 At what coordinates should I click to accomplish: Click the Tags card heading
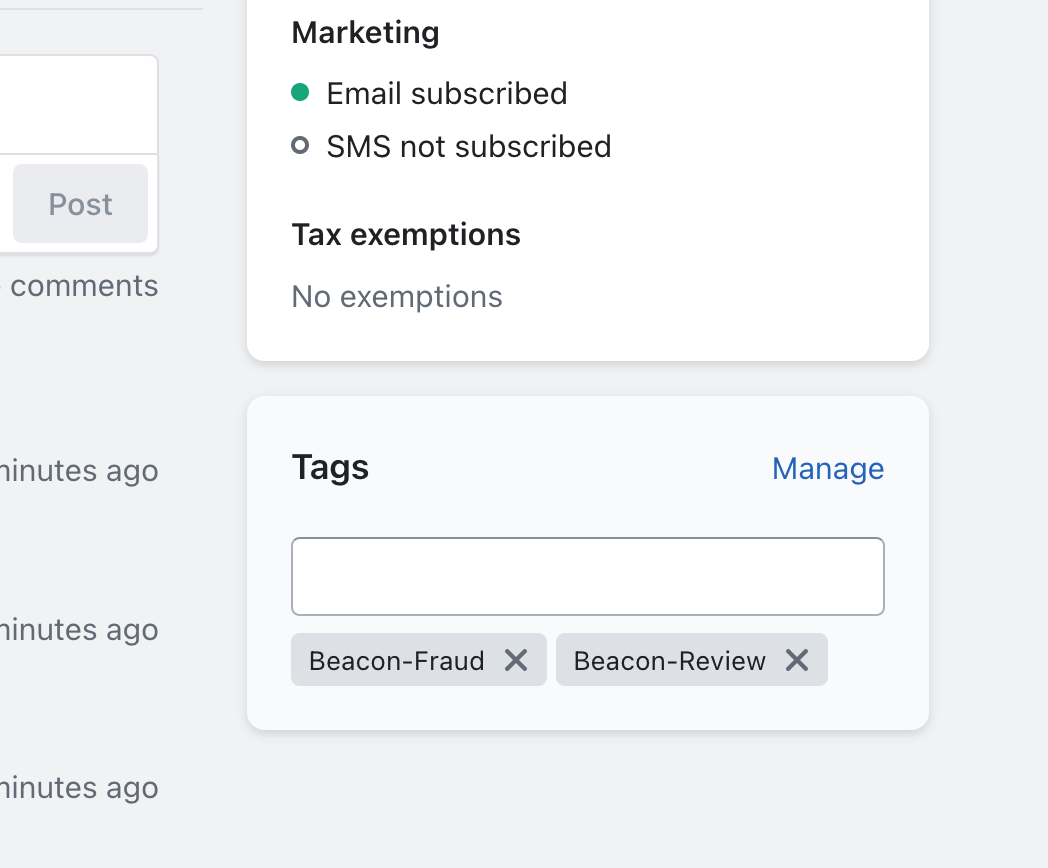point(330,467)
